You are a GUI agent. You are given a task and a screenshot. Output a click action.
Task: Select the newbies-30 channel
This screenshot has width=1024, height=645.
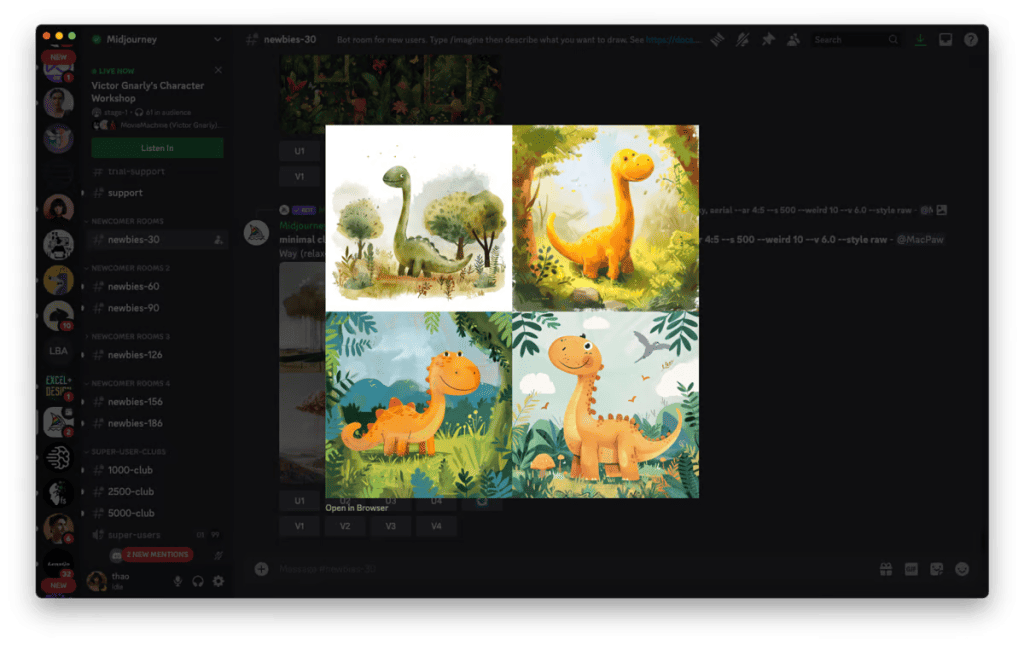155,240
